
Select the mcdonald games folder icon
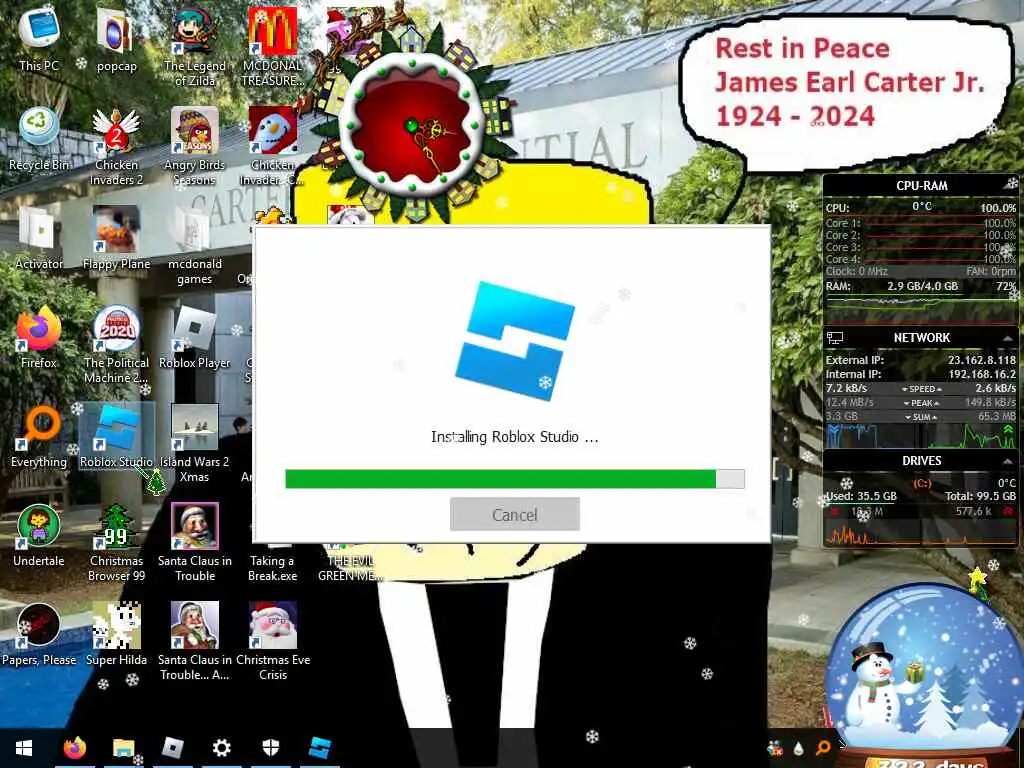[x=195, y=244]
